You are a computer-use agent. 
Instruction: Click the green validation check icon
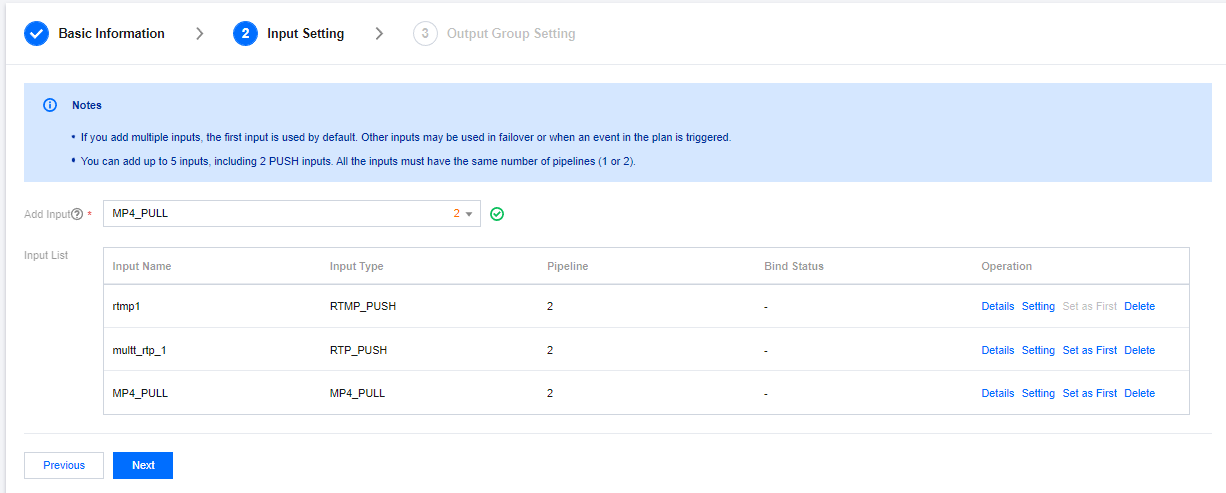tap(497, 214)
